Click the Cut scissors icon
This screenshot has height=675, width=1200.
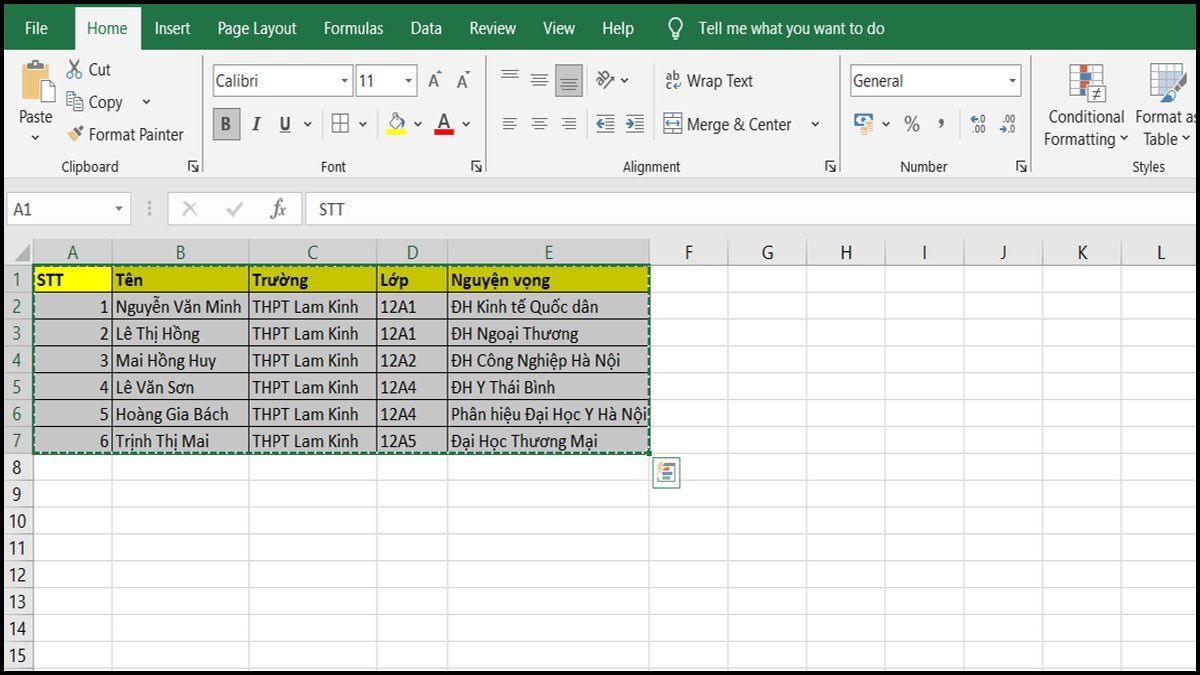pos(74,69)
